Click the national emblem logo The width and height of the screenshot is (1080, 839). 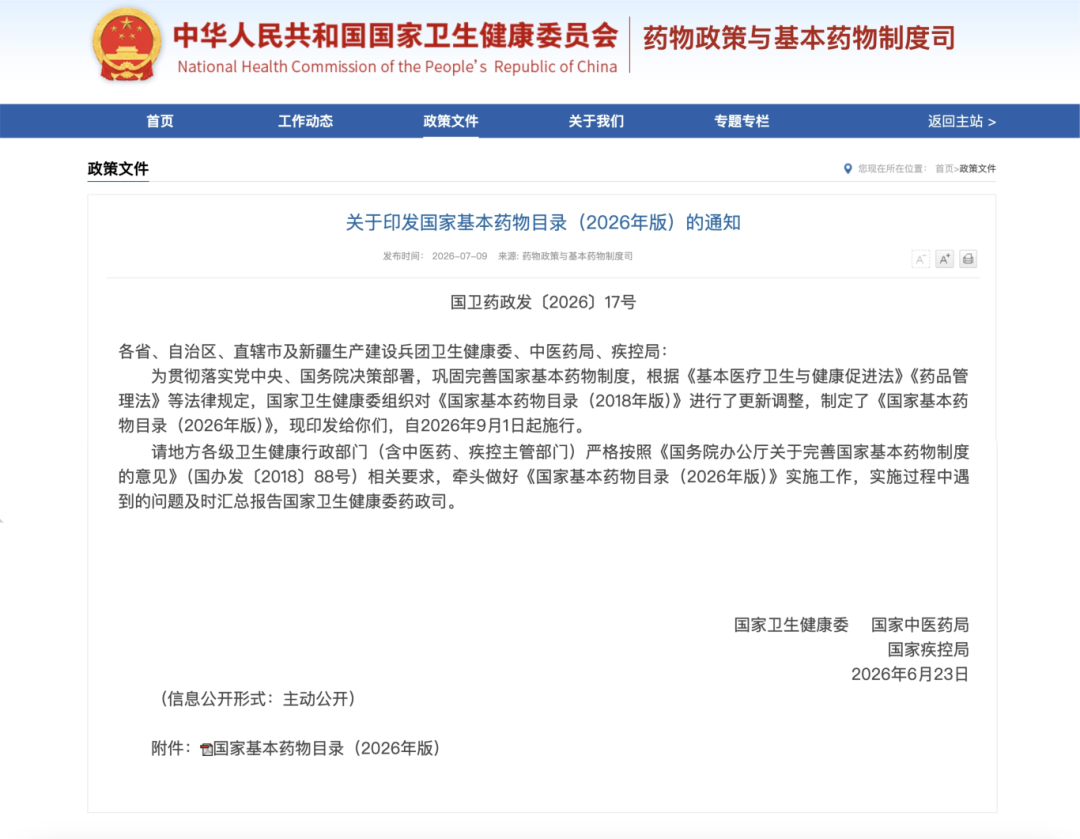tap(127, 45)
